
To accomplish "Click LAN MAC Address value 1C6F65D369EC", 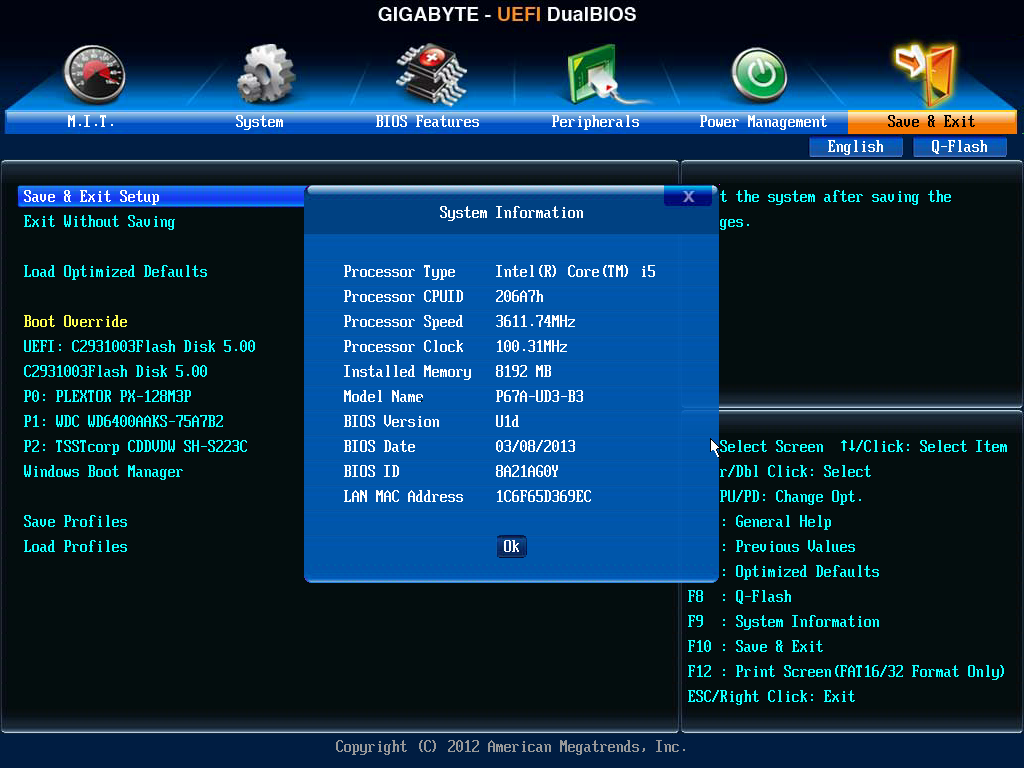I will pos(543,496).
